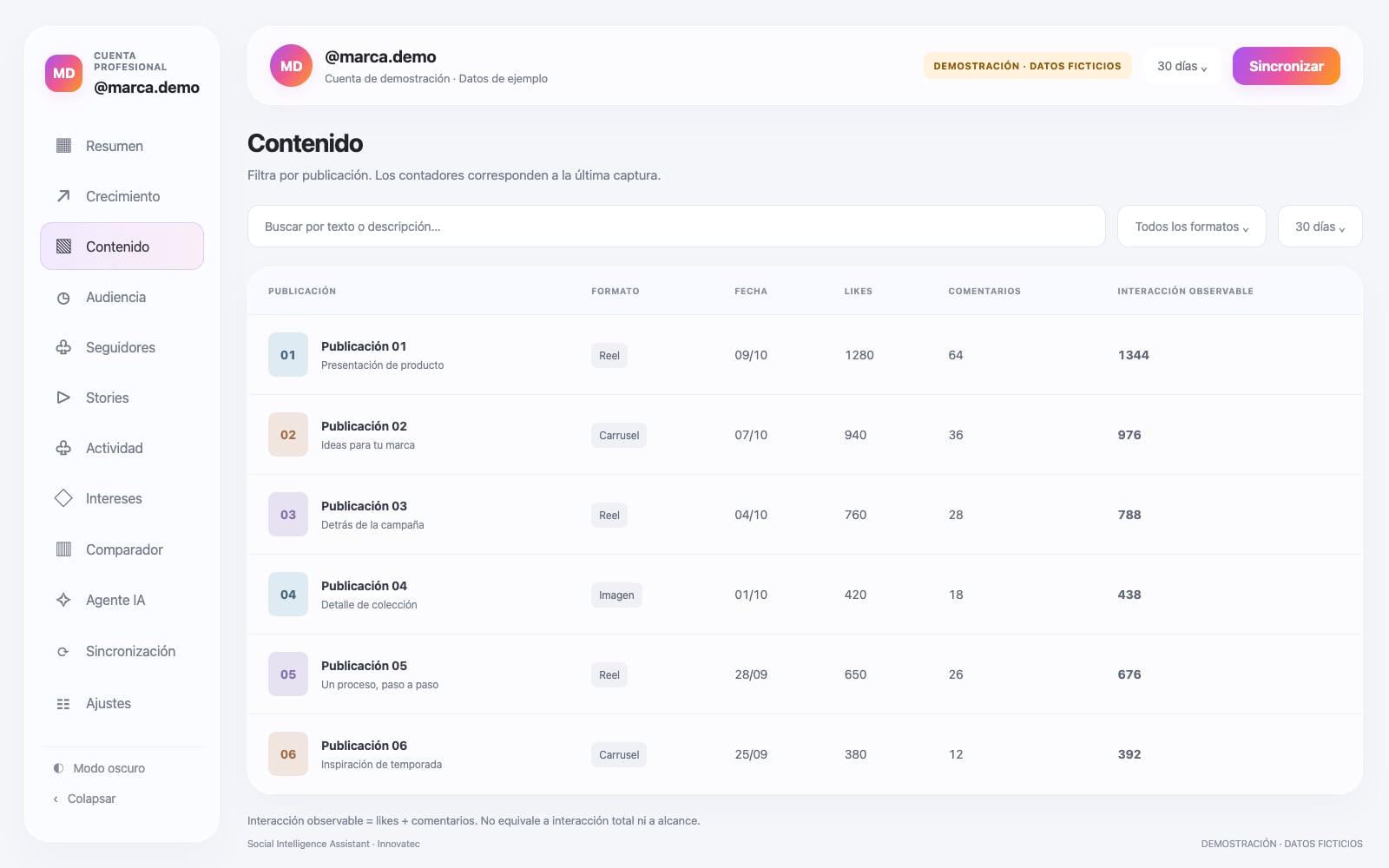Click the Audiencia clock icon

63,298
